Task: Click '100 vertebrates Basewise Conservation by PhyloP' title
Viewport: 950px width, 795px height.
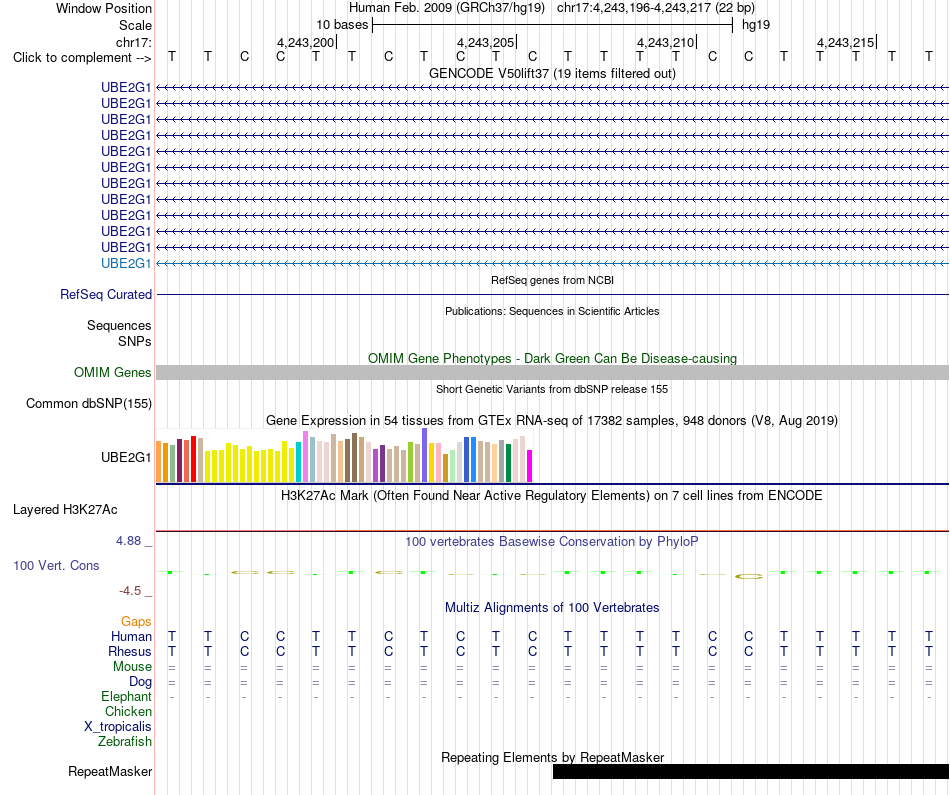Action: tap(552, 542)
